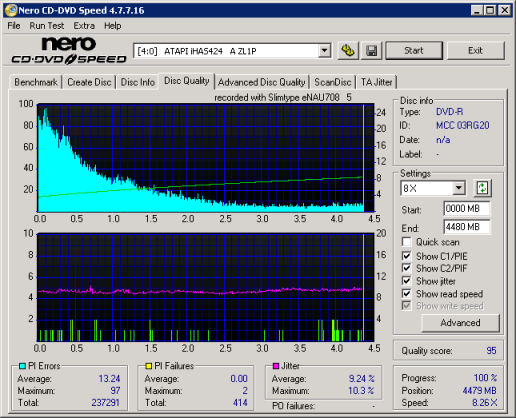The width and height of the screenshot is (516, 418).
Task: Enable the Quick scan checkbox
Action: coord(406,242)
